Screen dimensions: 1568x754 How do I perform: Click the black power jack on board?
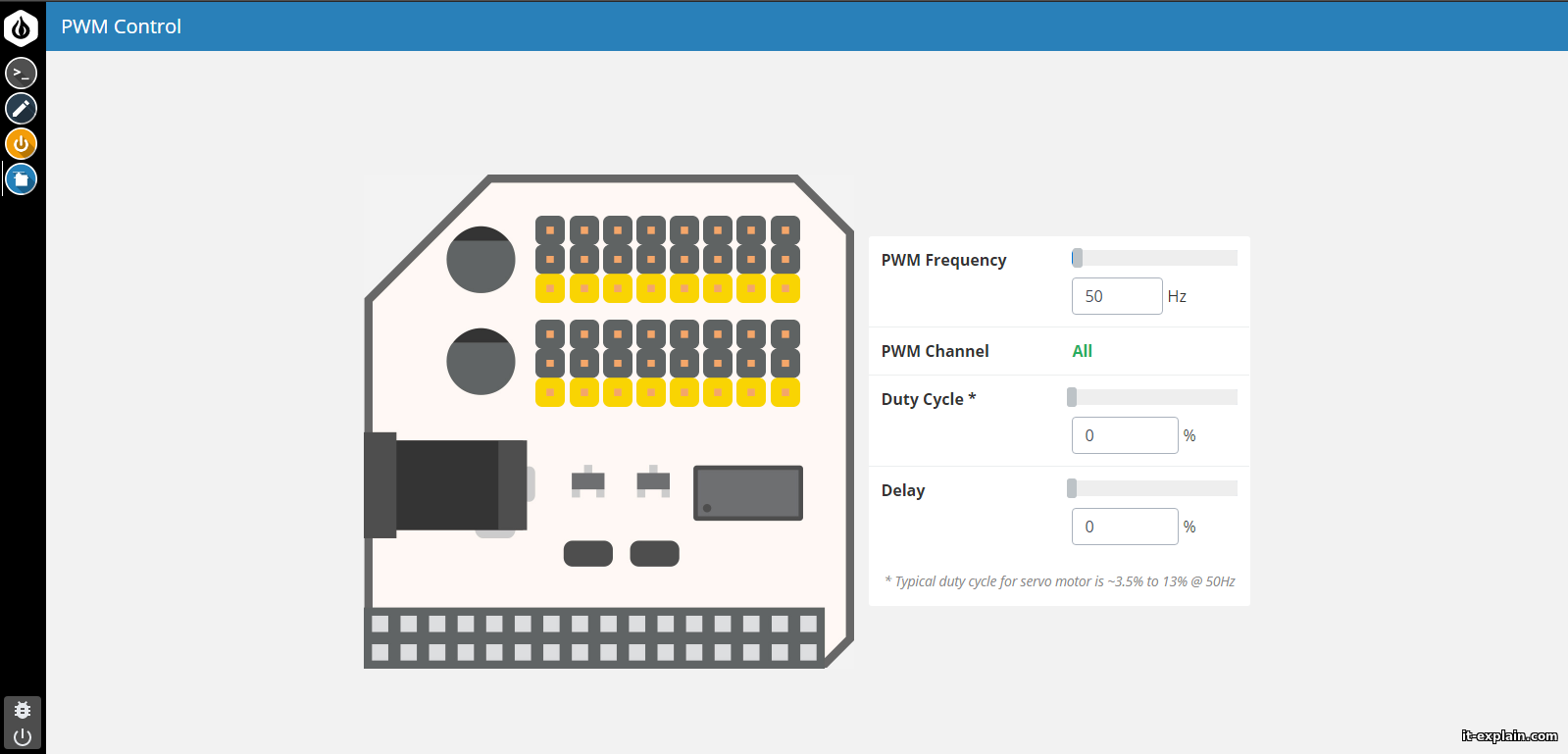(x=446, y=485)
